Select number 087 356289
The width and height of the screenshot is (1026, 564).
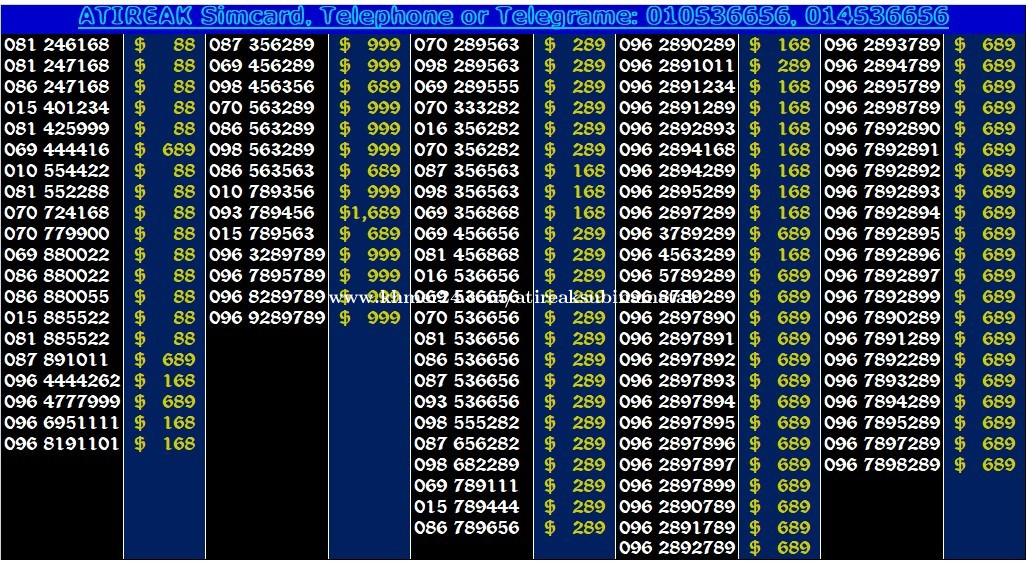pyautogui.click(x=262, y=45)
